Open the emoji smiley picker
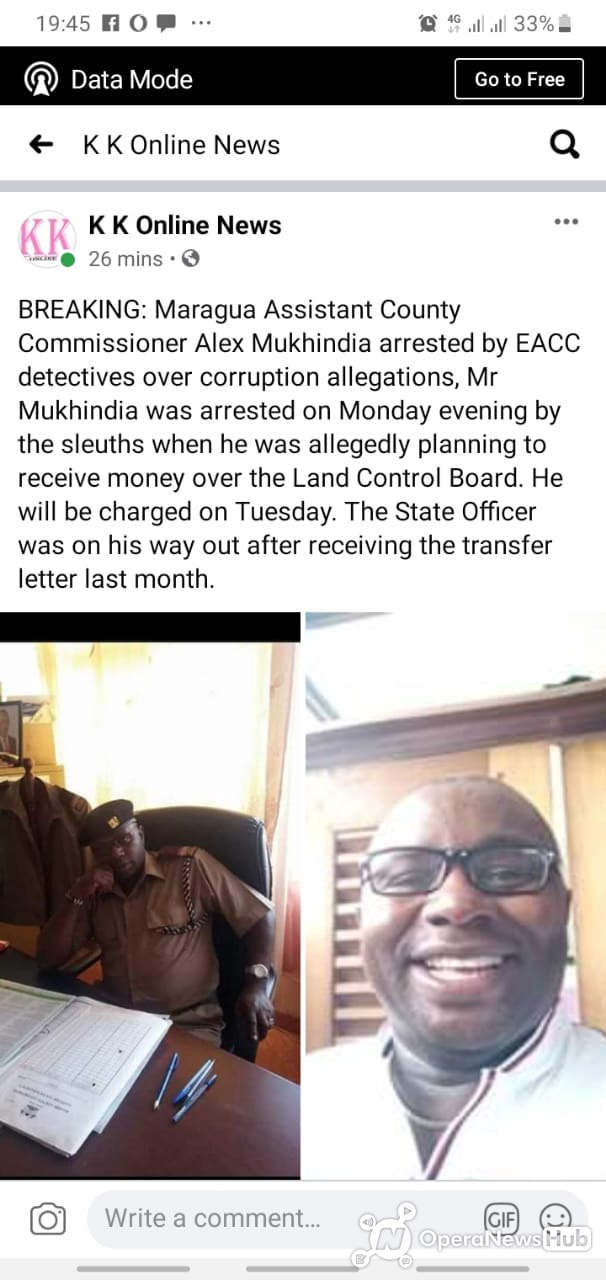Screen dimensions: 606x1280 (x=555, y=1218)
